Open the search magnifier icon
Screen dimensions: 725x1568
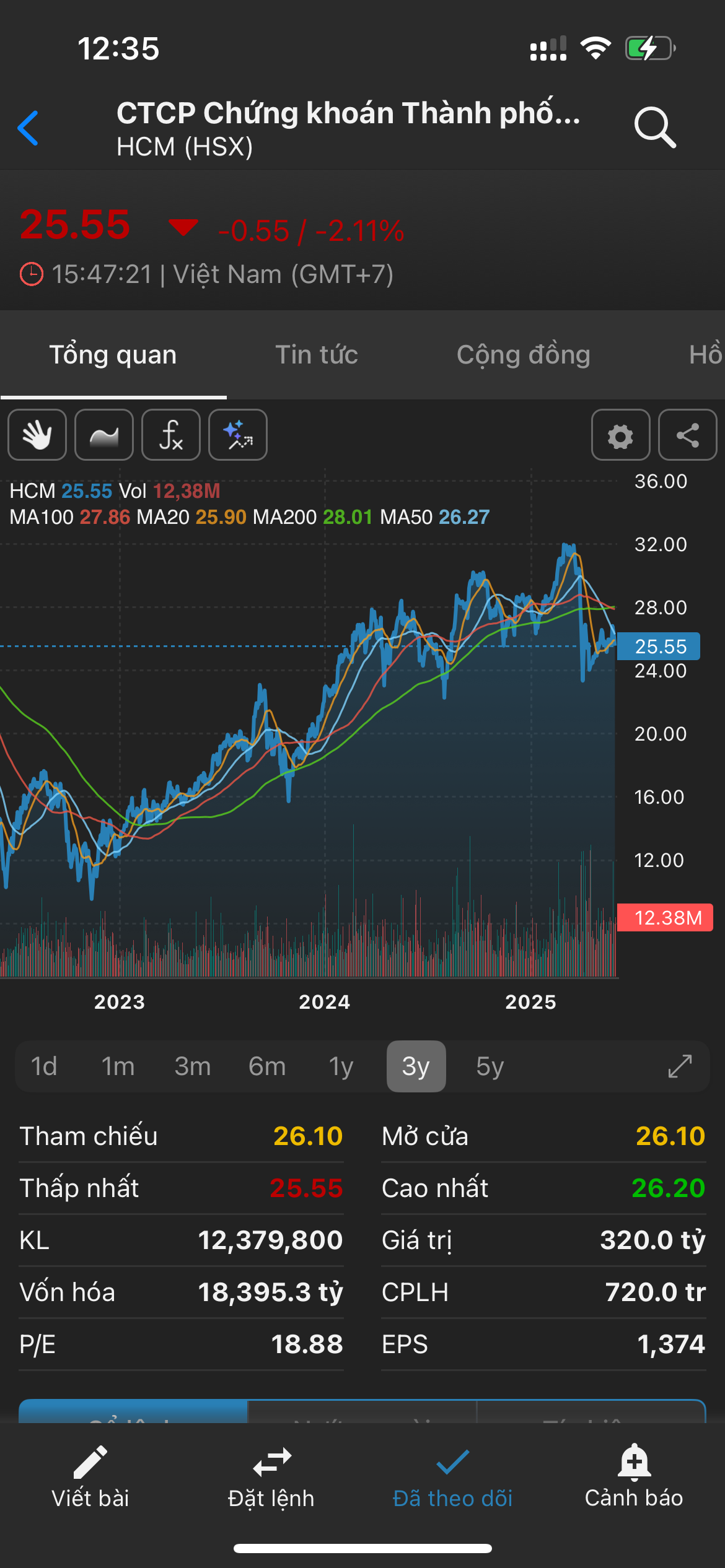point(654,128)
